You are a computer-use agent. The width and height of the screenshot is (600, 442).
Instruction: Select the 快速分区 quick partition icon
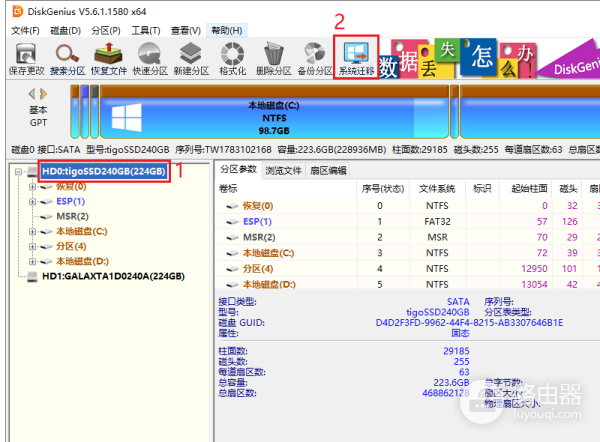coord(149,56)
